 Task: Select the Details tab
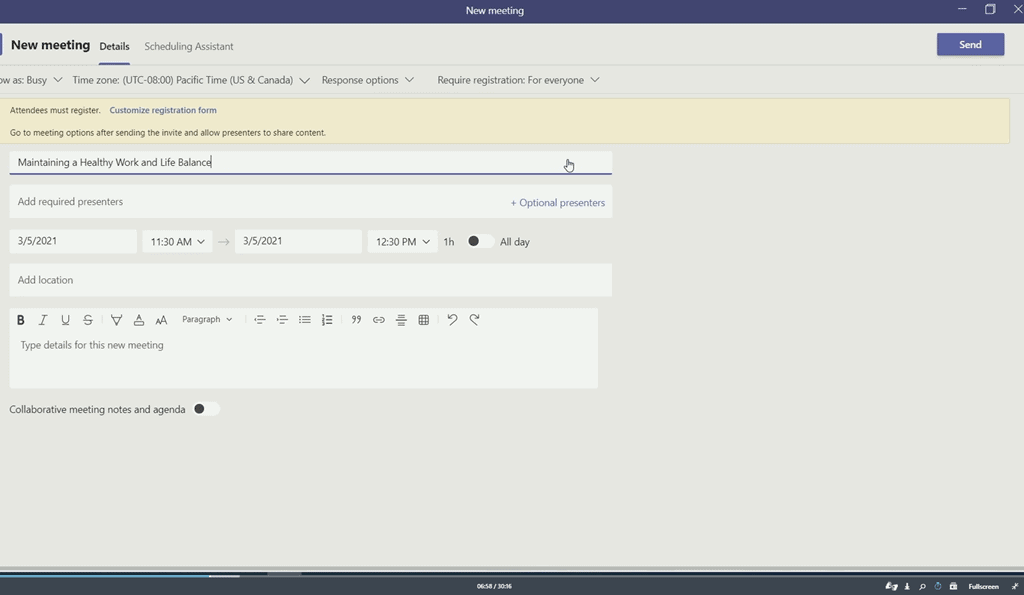click(114, 47)
